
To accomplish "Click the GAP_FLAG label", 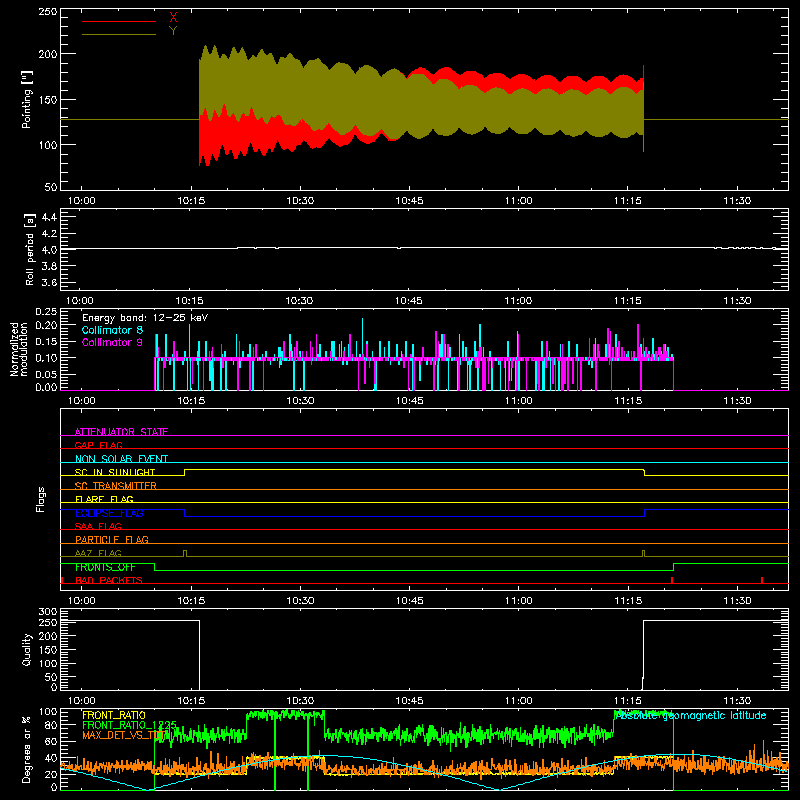I will point(98,445).
